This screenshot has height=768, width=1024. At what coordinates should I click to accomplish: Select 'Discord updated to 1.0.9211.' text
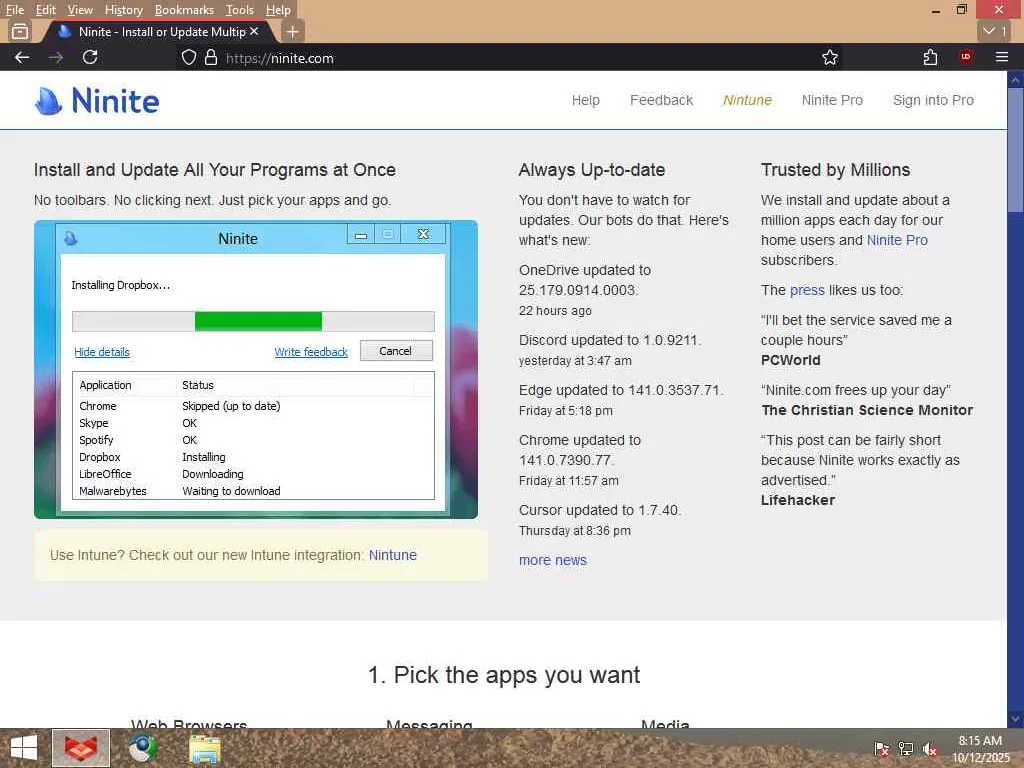click(610, 340)
